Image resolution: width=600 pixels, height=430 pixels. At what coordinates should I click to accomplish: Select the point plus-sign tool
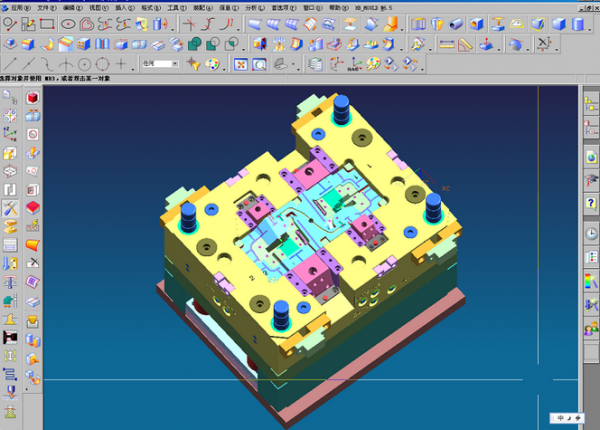click(x=121, y=64)
